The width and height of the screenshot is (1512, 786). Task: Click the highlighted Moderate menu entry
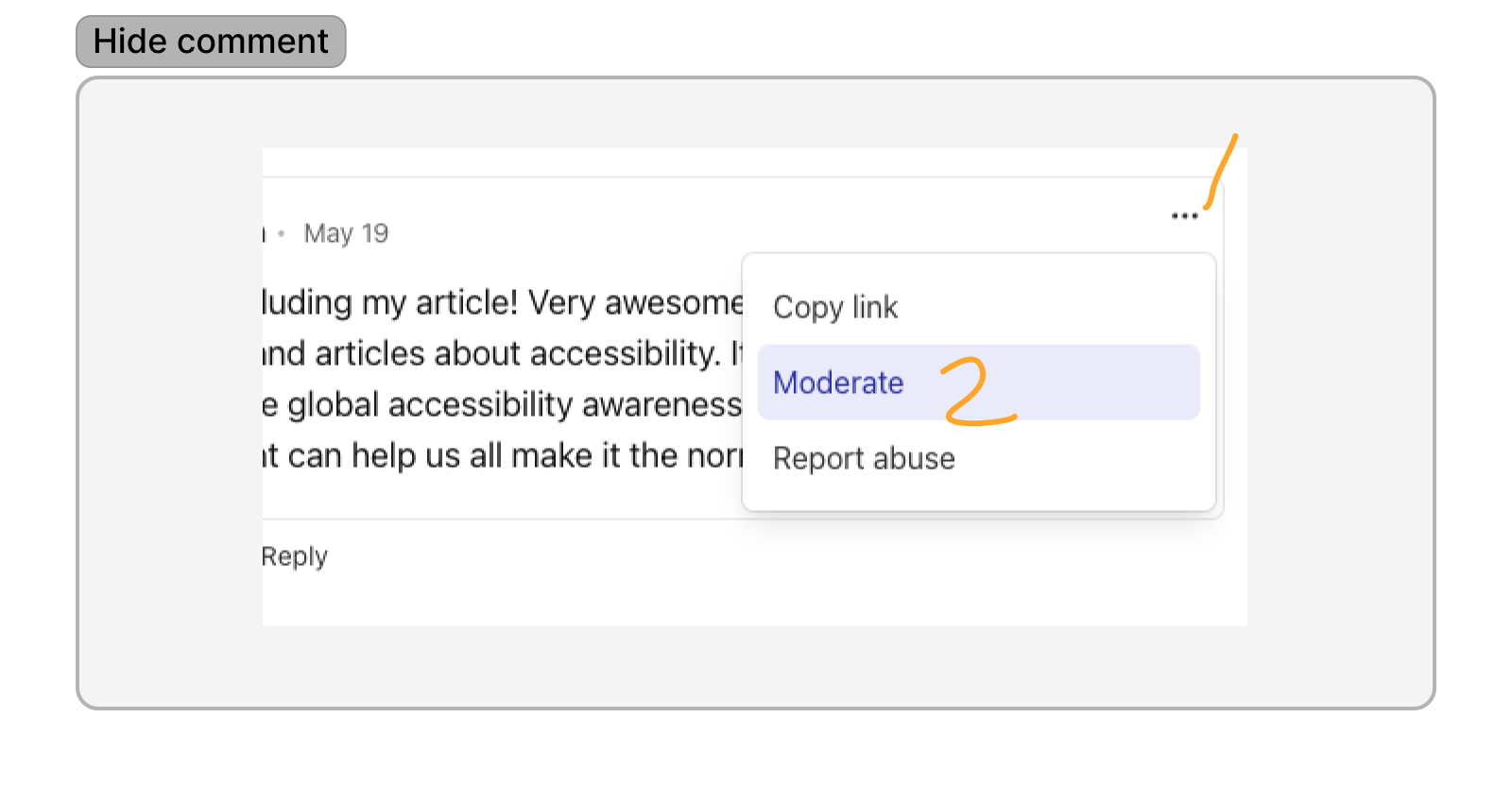[837, 382]
